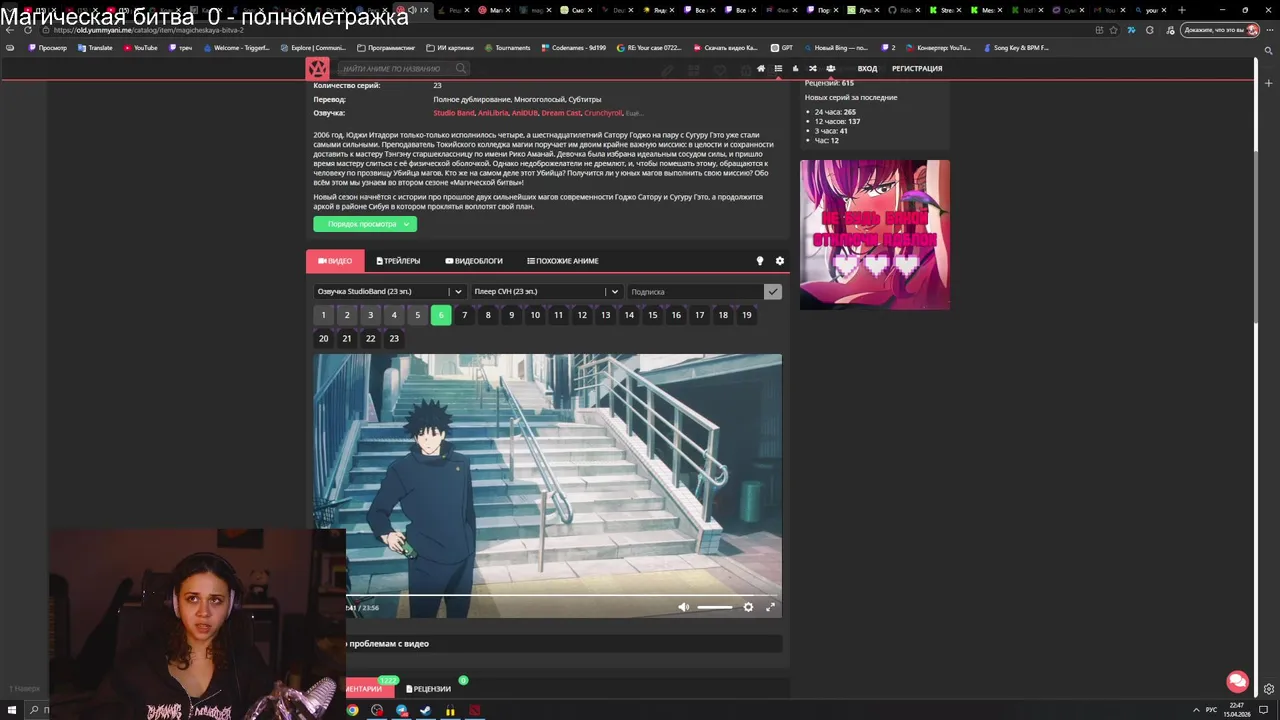
Task: Open a new browser tab
Action: click(1182, 10)
